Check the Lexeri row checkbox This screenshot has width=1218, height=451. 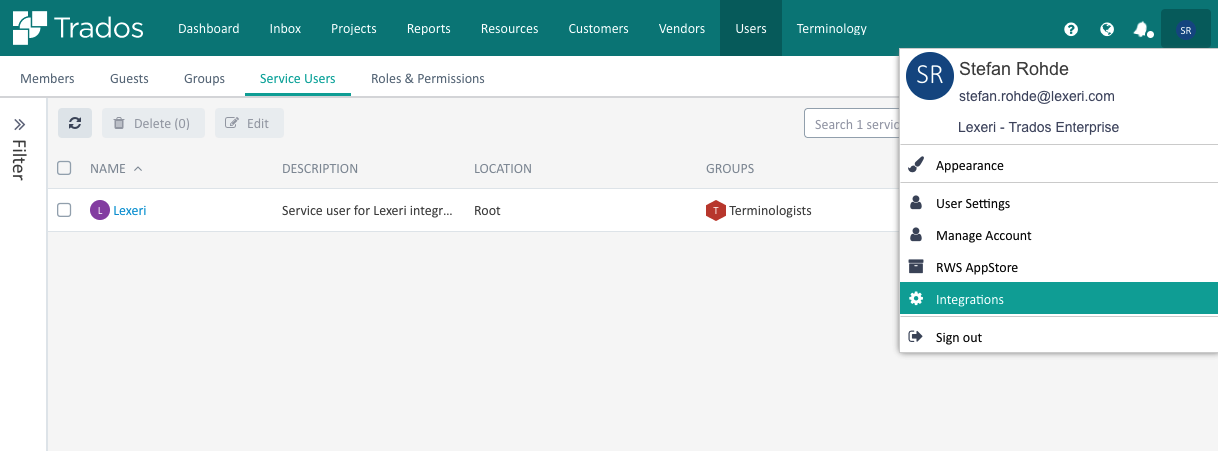[x=64, y=210]
